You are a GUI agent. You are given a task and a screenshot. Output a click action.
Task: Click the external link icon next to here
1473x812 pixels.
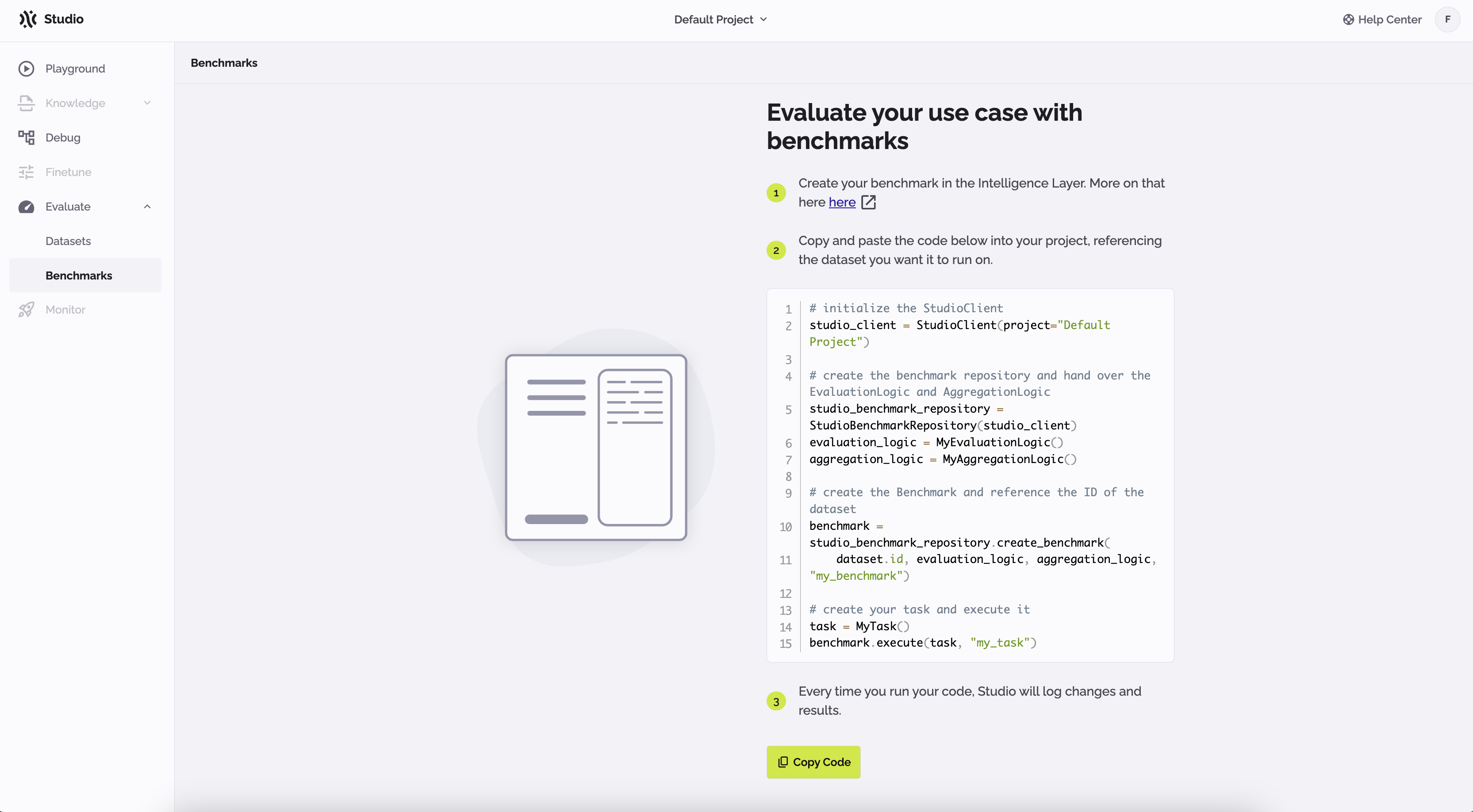tap(868, 203)
